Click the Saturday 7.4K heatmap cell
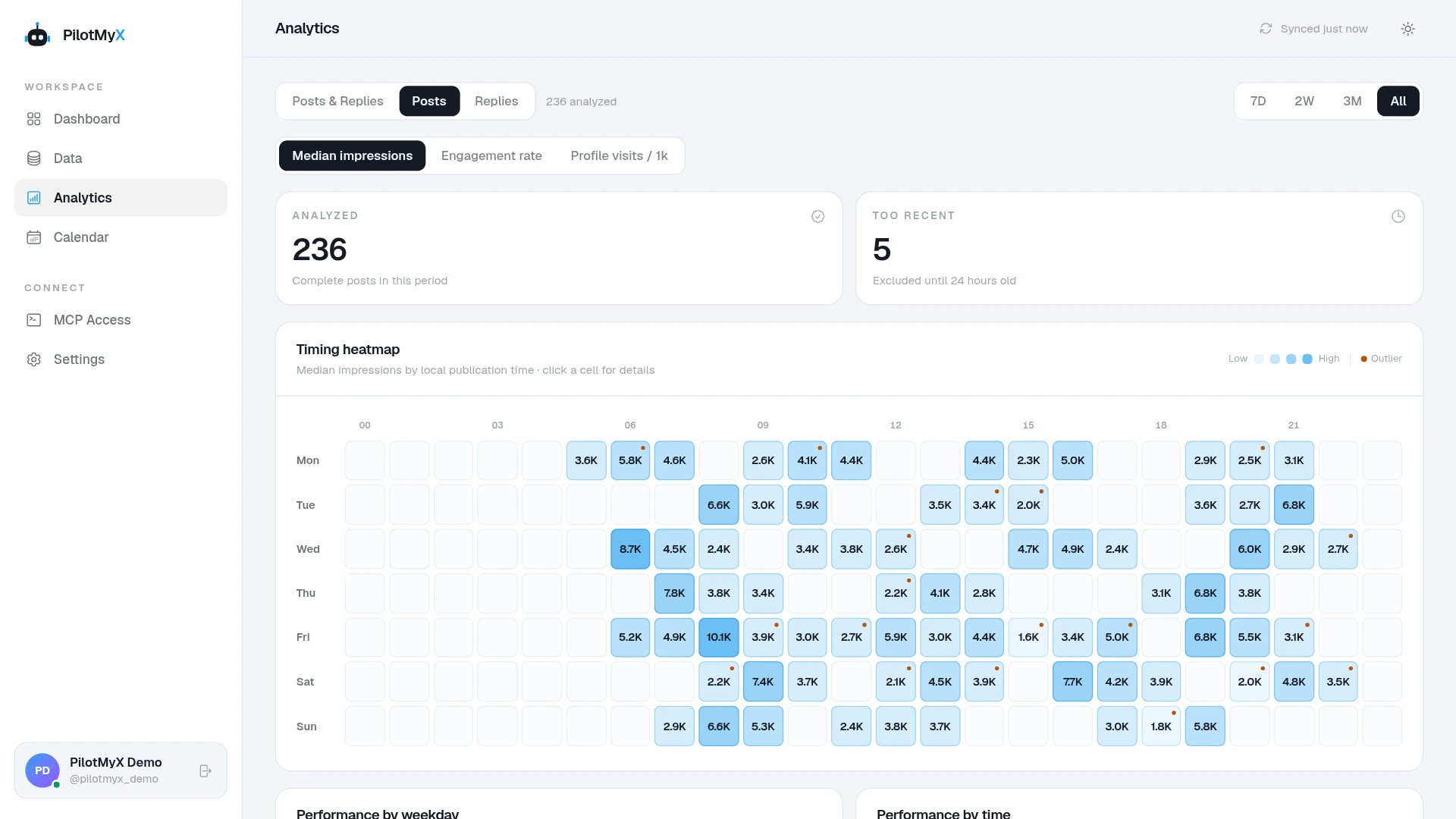This screenshot has height=819, width=1456. [x=763, y=682]
